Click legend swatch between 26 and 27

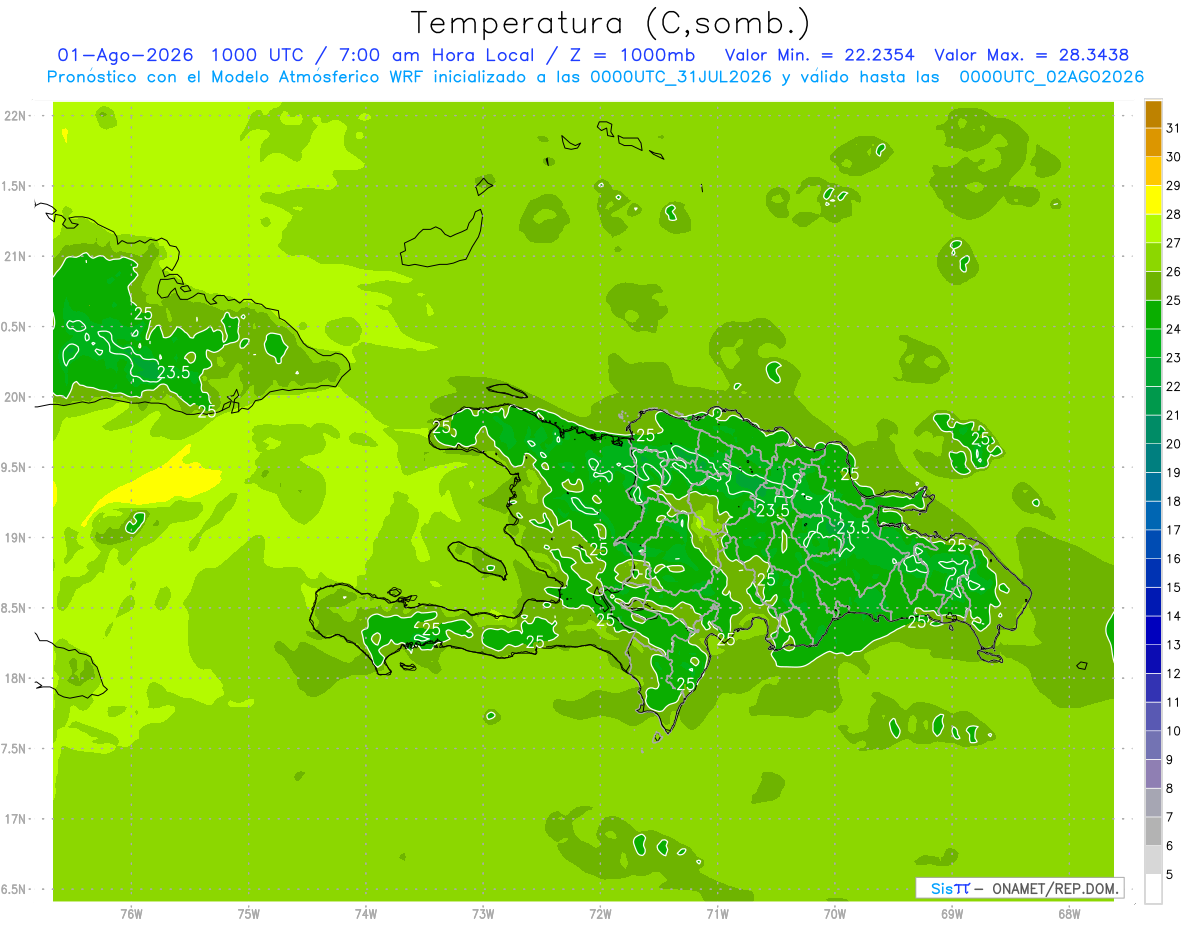[1153, 257]
